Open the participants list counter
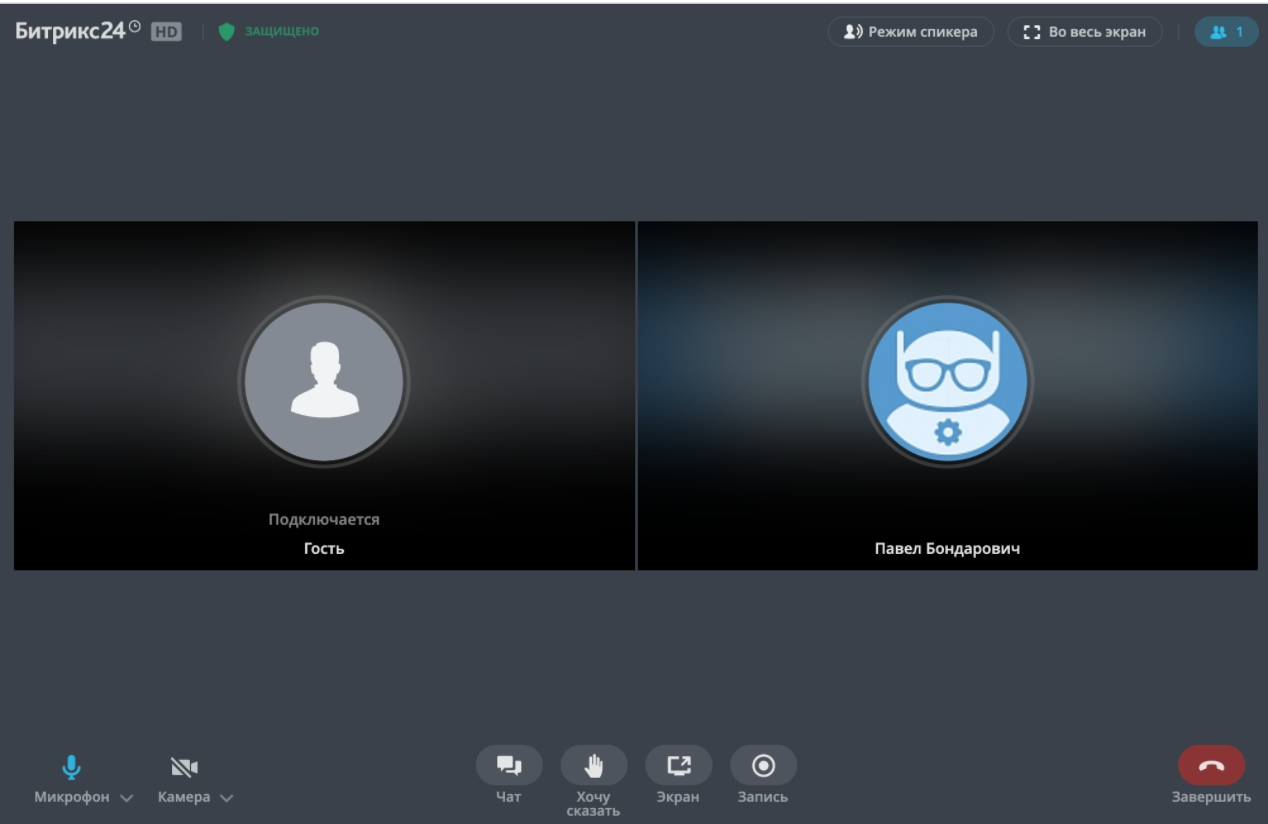 click(x=1227, y=32)
